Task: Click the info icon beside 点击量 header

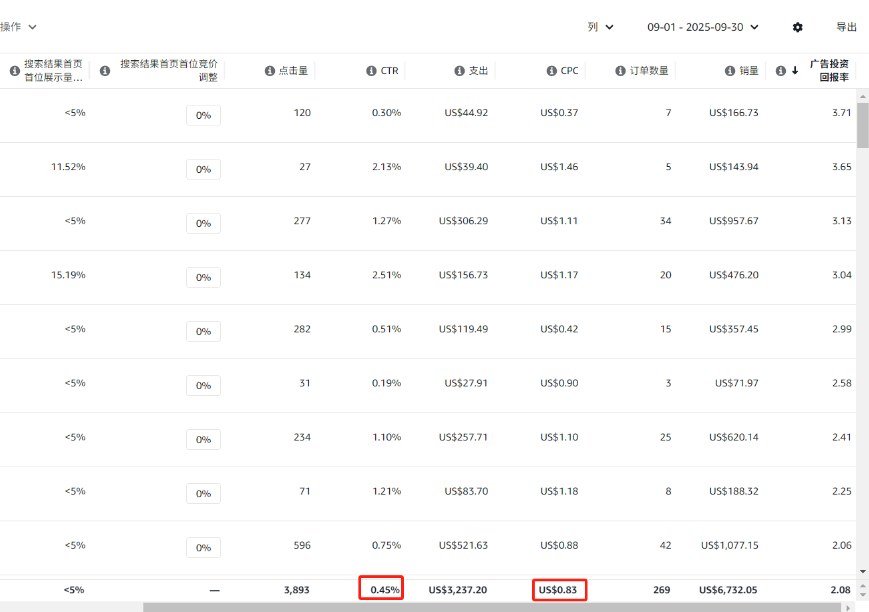Action: [270, 71]
